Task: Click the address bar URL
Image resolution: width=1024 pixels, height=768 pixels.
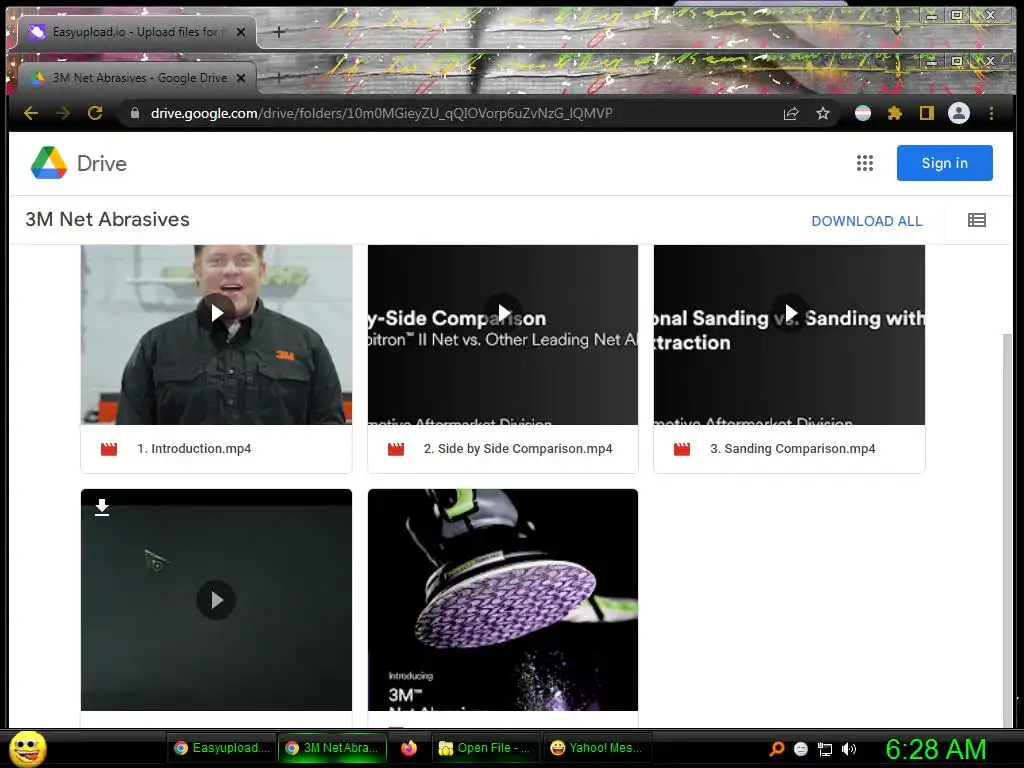Action: click(x=381, y=114)
